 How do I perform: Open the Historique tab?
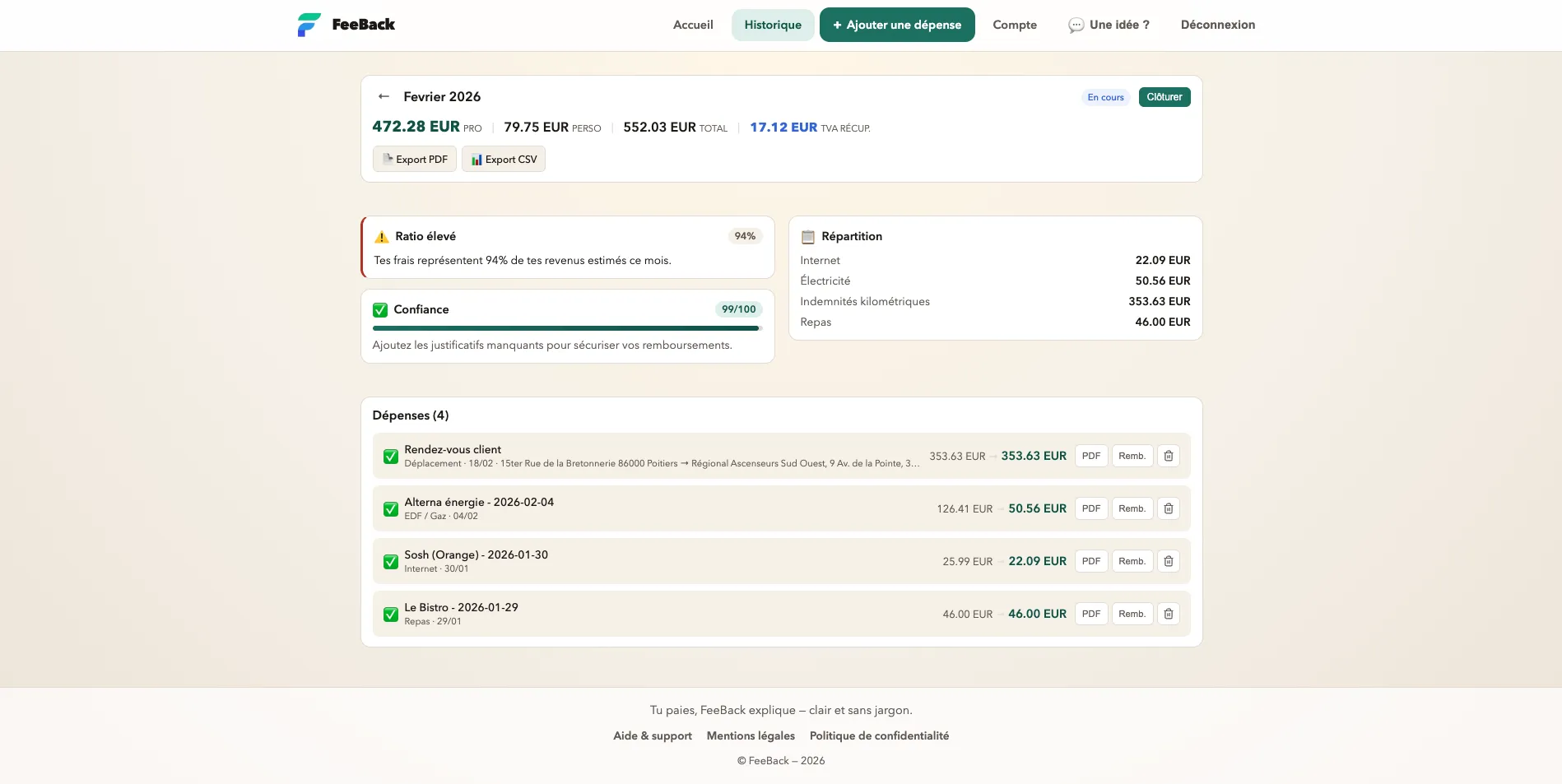coord(772,25)
